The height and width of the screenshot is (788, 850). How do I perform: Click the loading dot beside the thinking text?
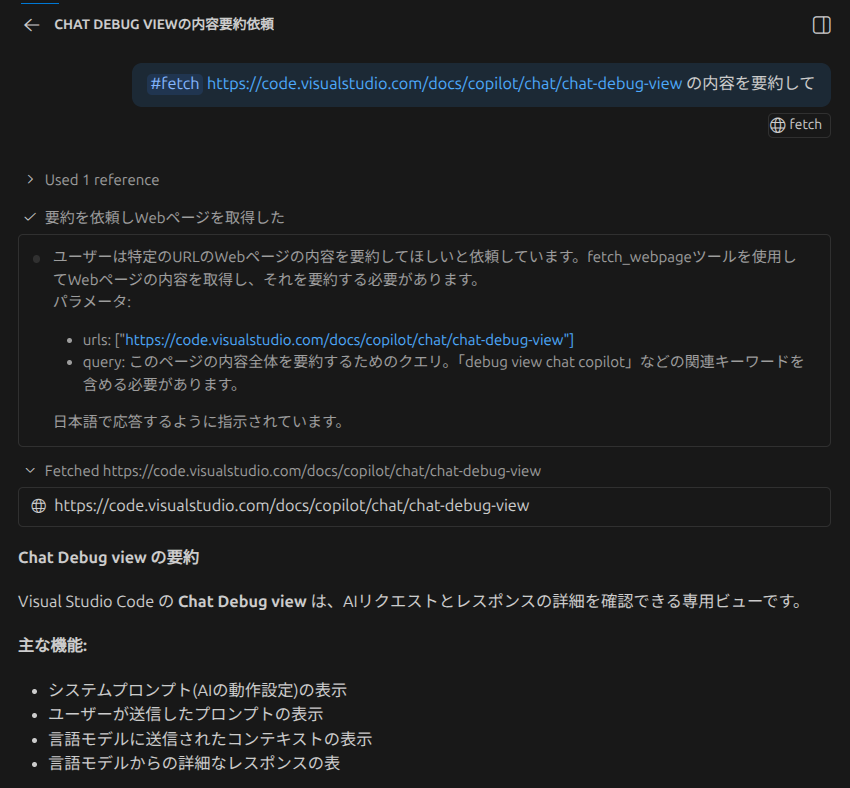[x=37, y=258]
